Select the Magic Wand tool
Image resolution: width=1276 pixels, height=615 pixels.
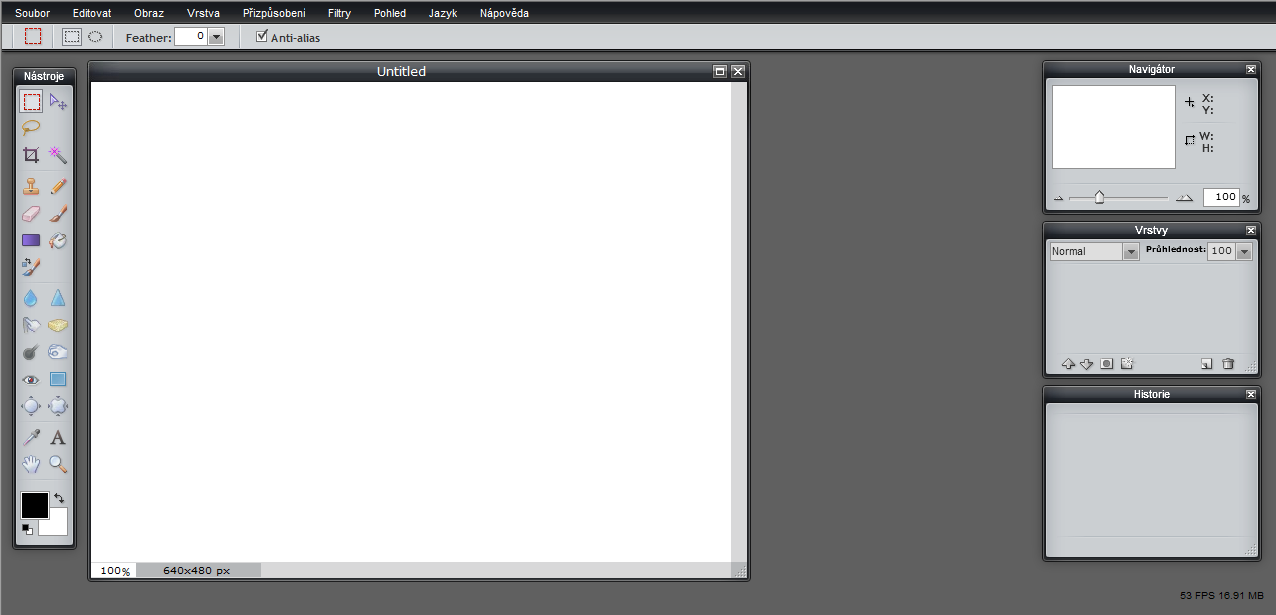58,155
